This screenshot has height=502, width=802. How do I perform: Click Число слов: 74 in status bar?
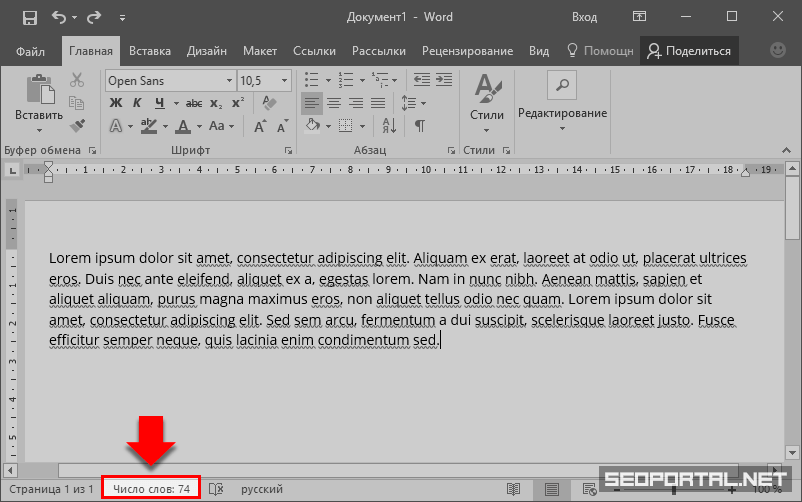[x=151, y=489]
